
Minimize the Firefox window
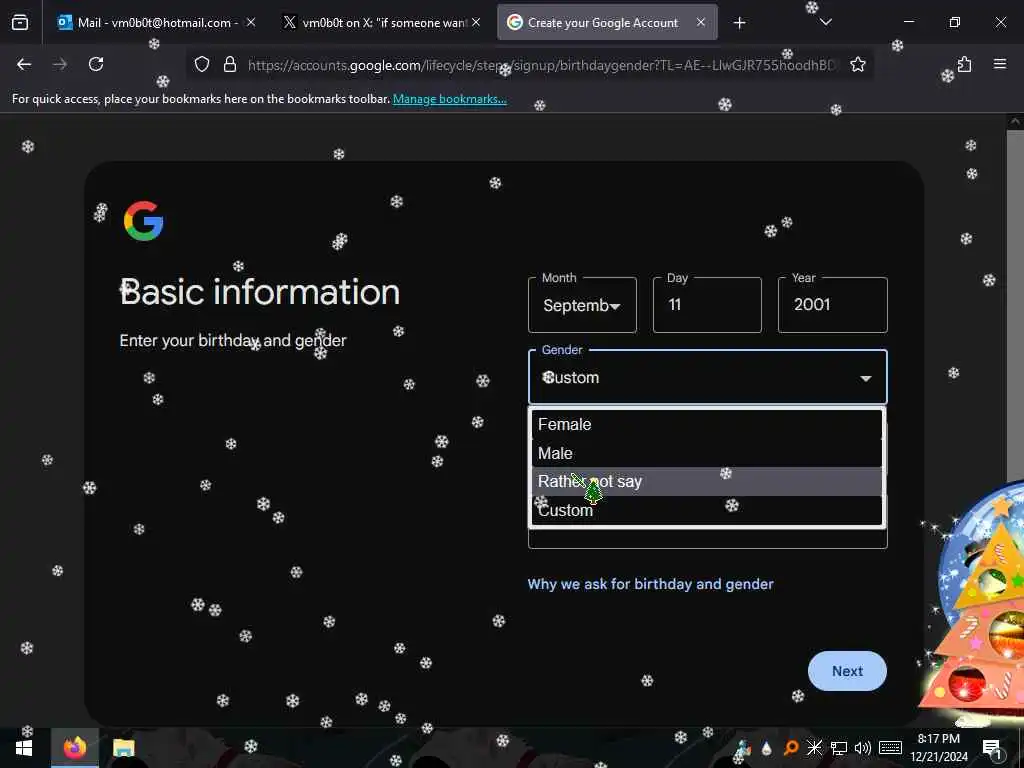(909, 22)
